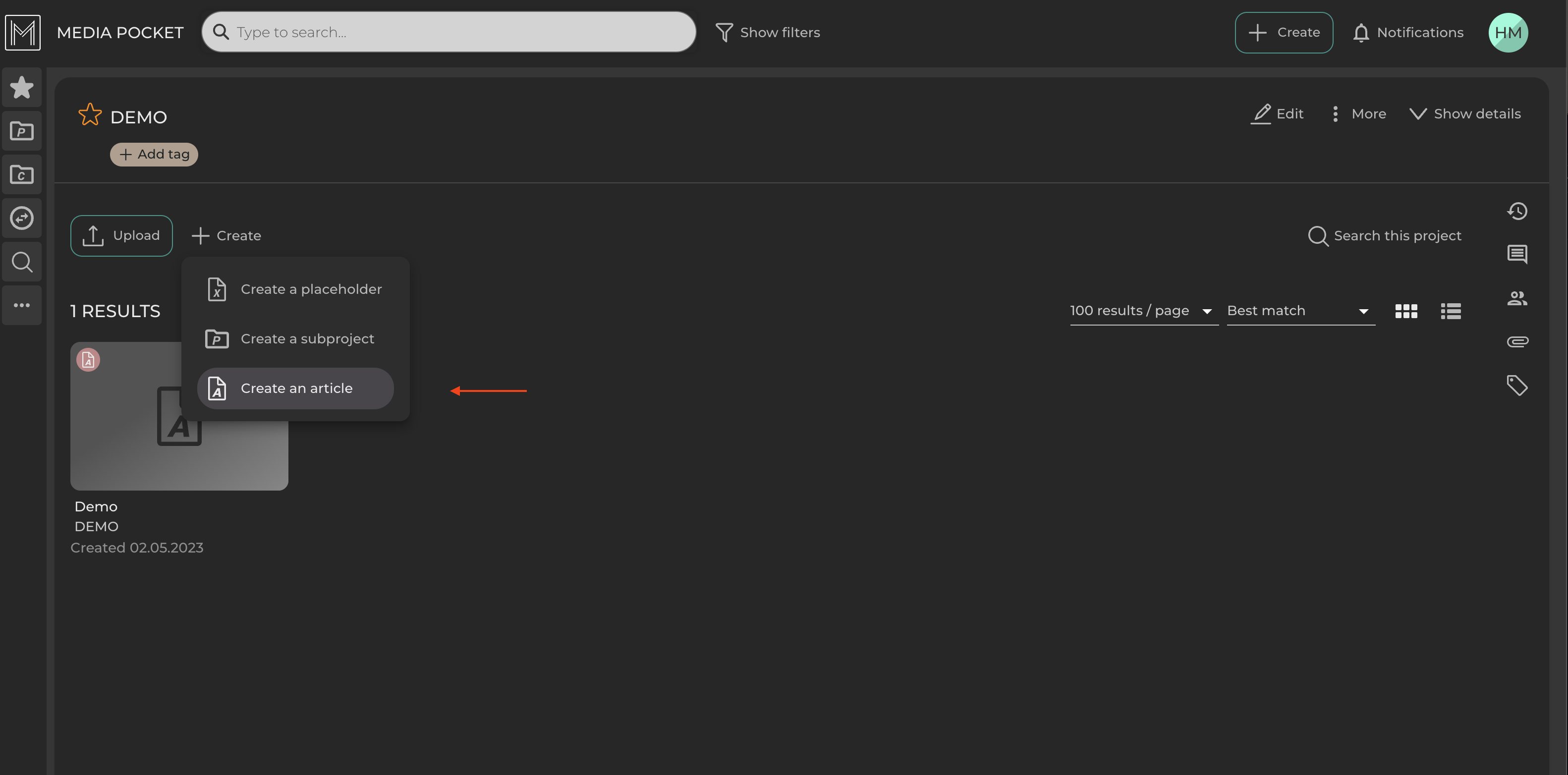Open the results per page dropdown
The image size is (1568, 775).
pos(1143,311)
